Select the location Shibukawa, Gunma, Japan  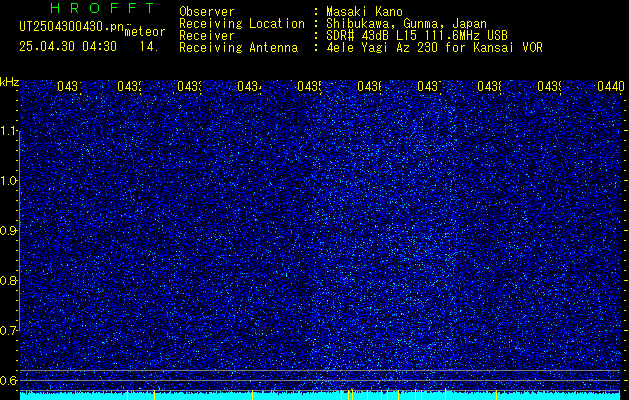406,24
